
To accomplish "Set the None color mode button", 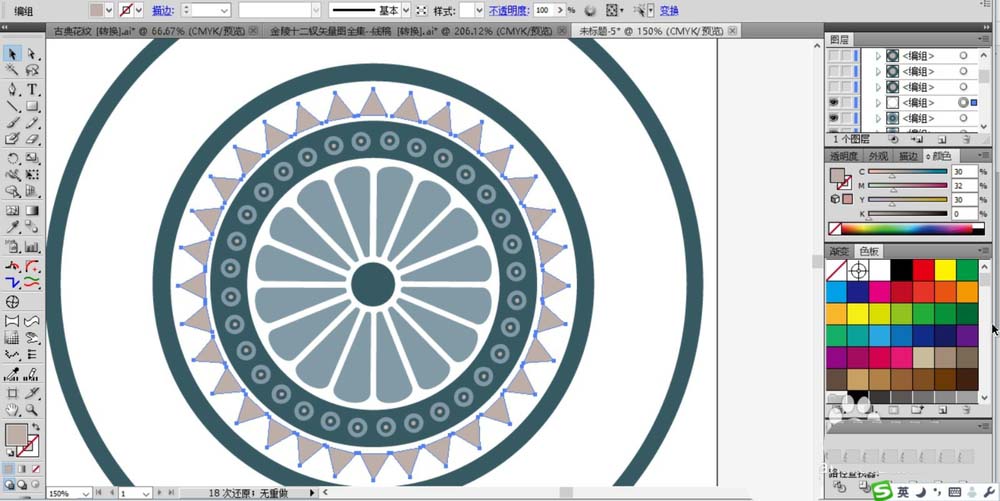I will point(36,468).
